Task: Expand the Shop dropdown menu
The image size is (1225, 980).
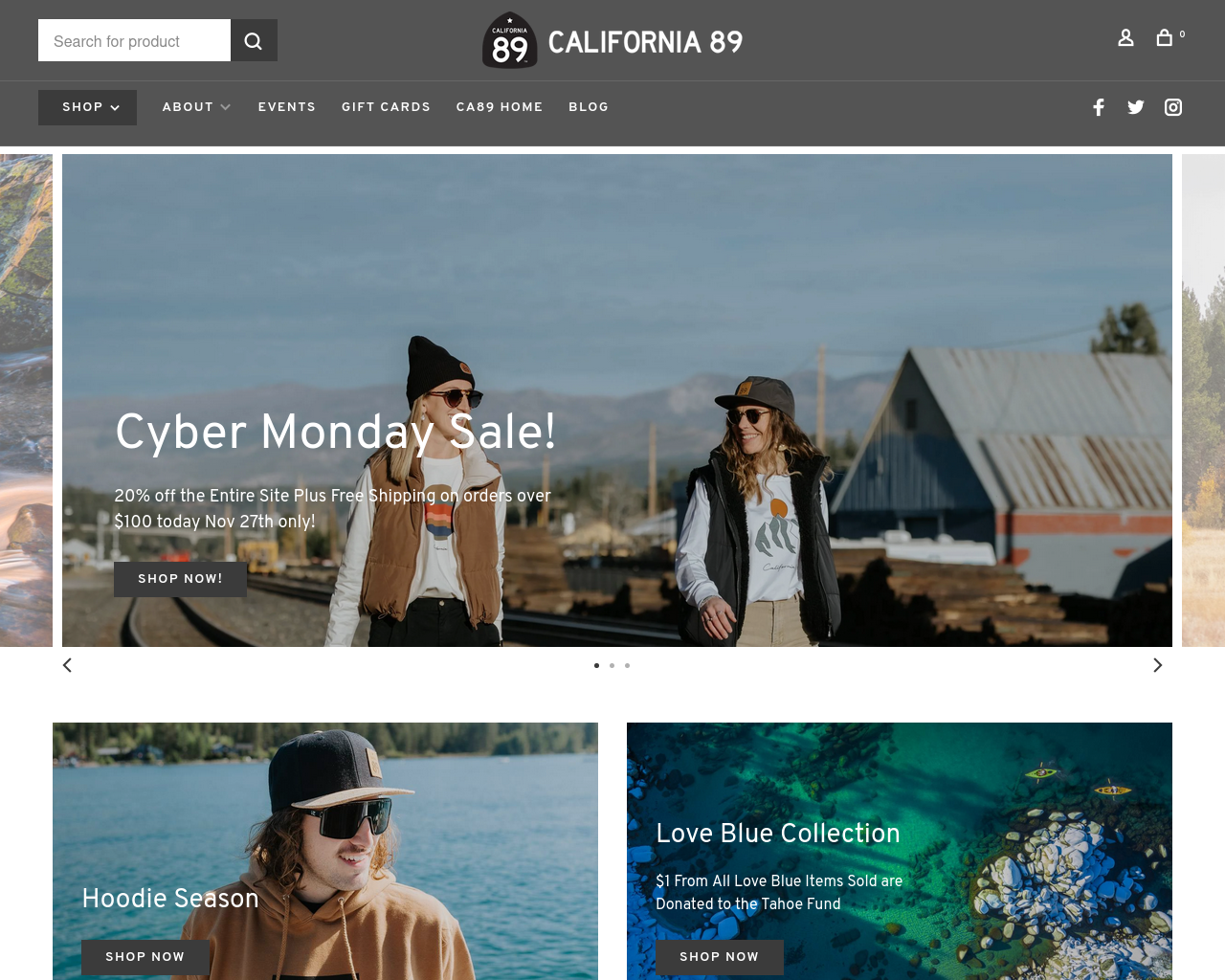Action: pyautogui.click(x=87, y=107)
